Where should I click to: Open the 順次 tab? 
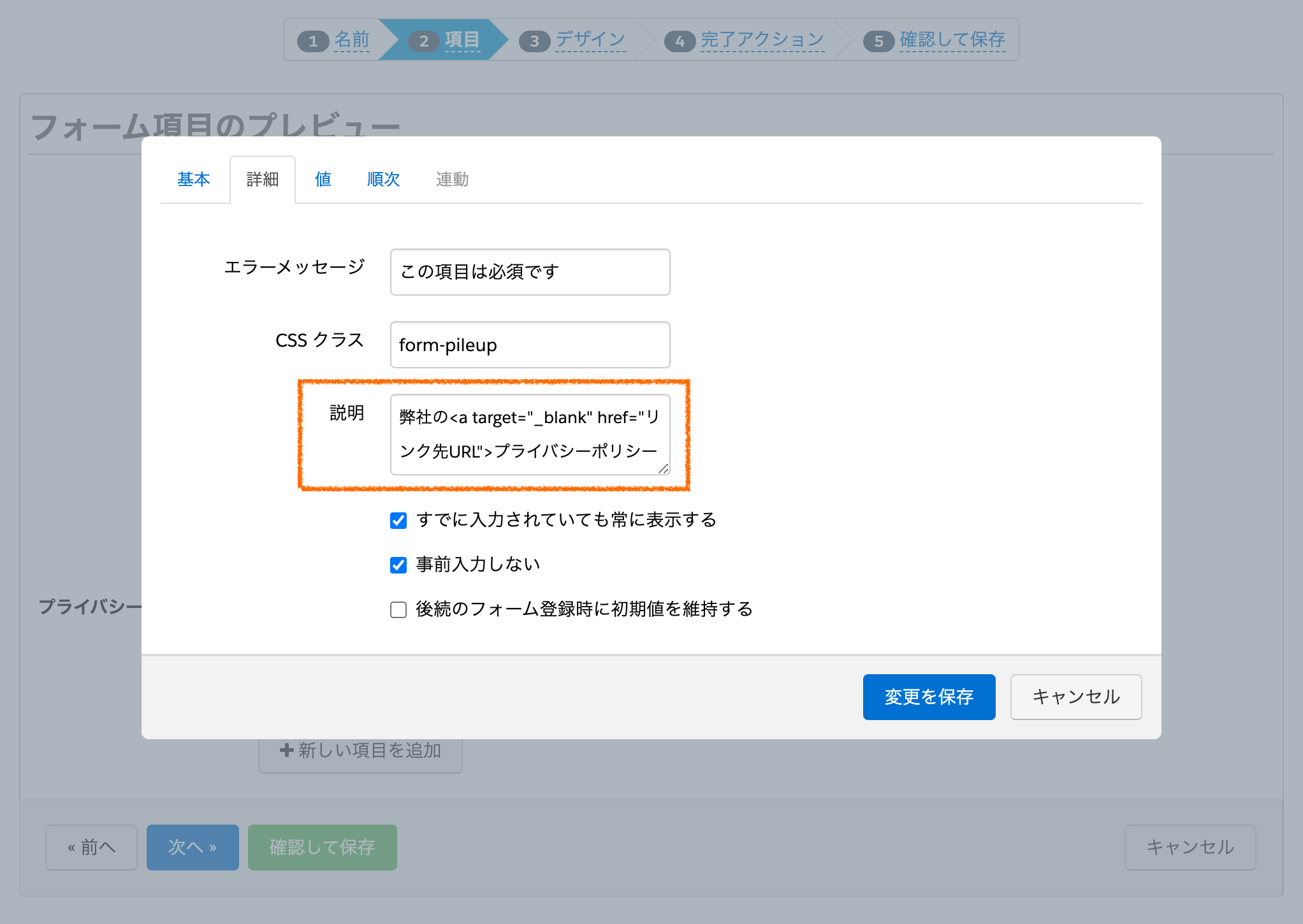coord(383,180)
